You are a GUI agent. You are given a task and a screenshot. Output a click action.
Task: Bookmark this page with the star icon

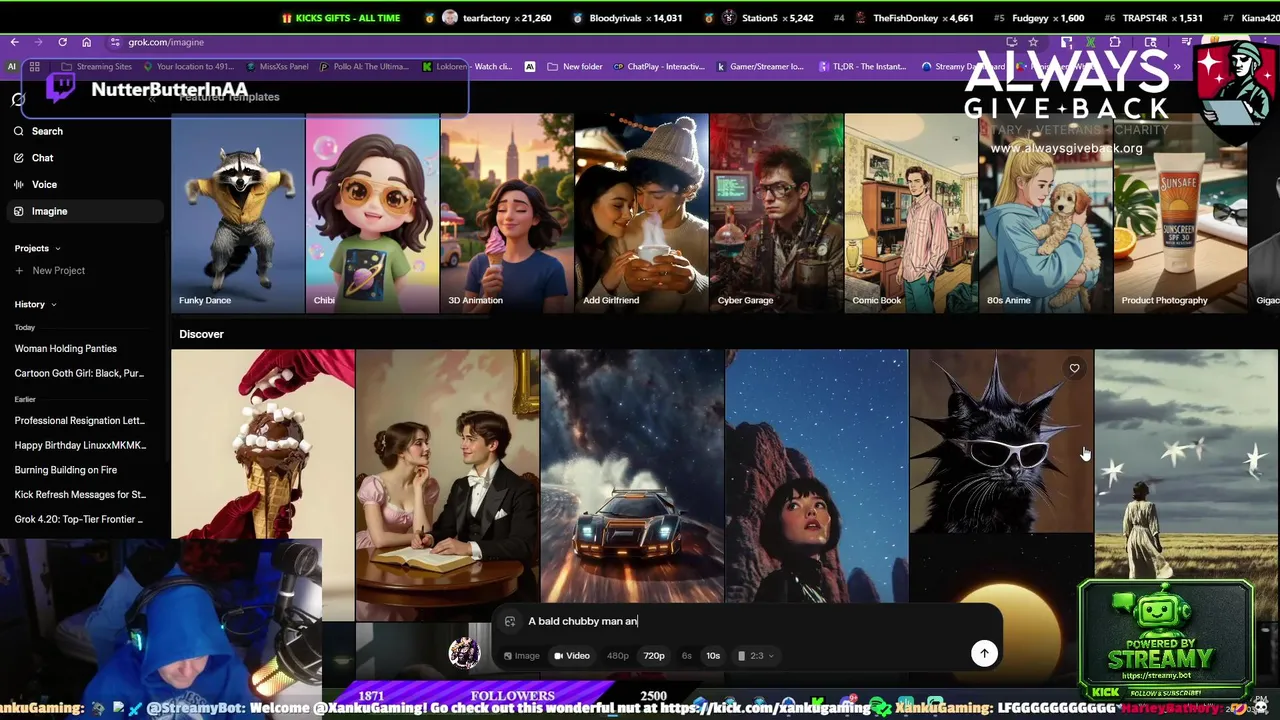pyautogui.click(x=1033, y=42)
